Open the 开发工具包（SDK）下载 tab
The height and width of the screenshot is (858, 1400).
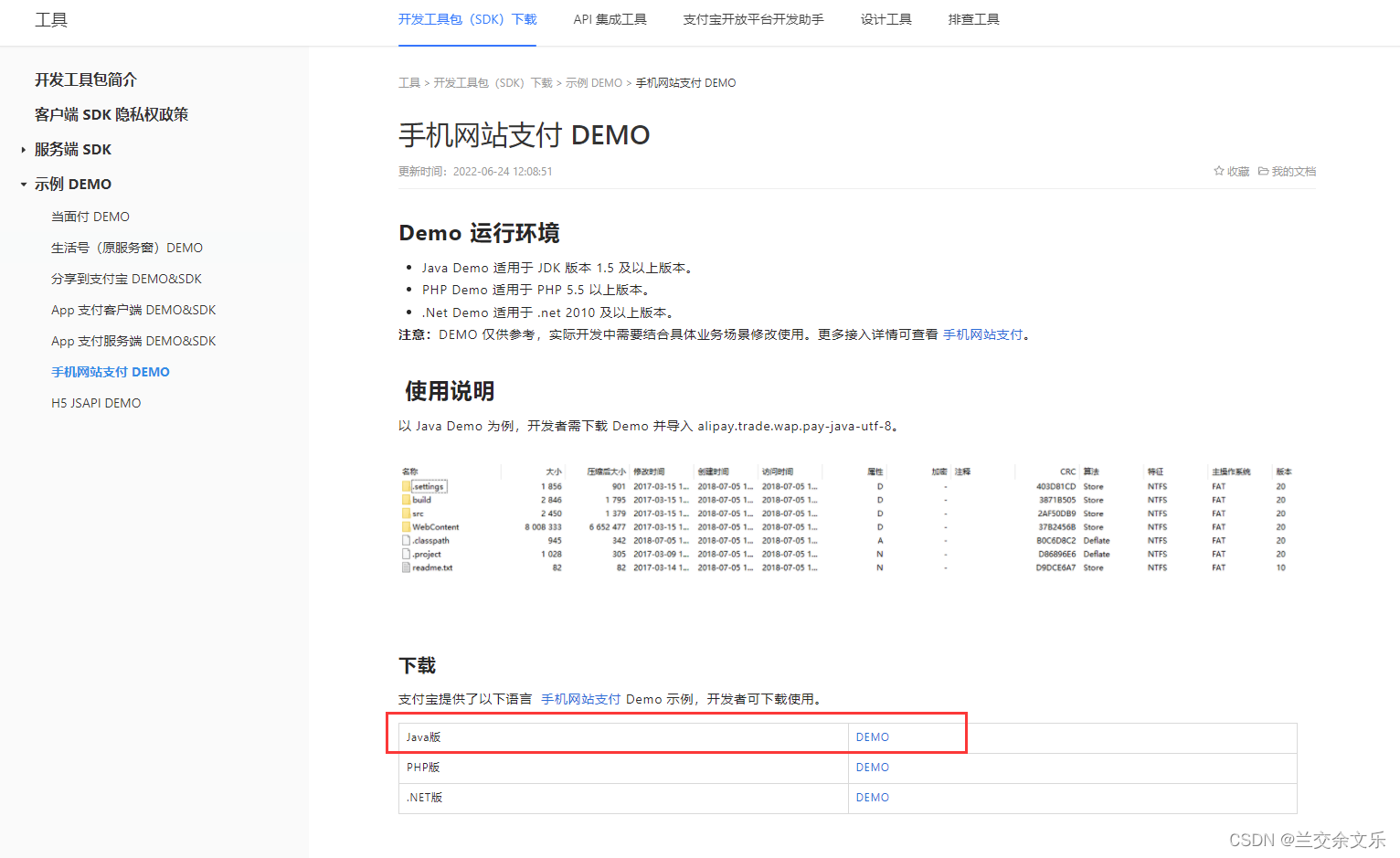click(x=467, y=19)
